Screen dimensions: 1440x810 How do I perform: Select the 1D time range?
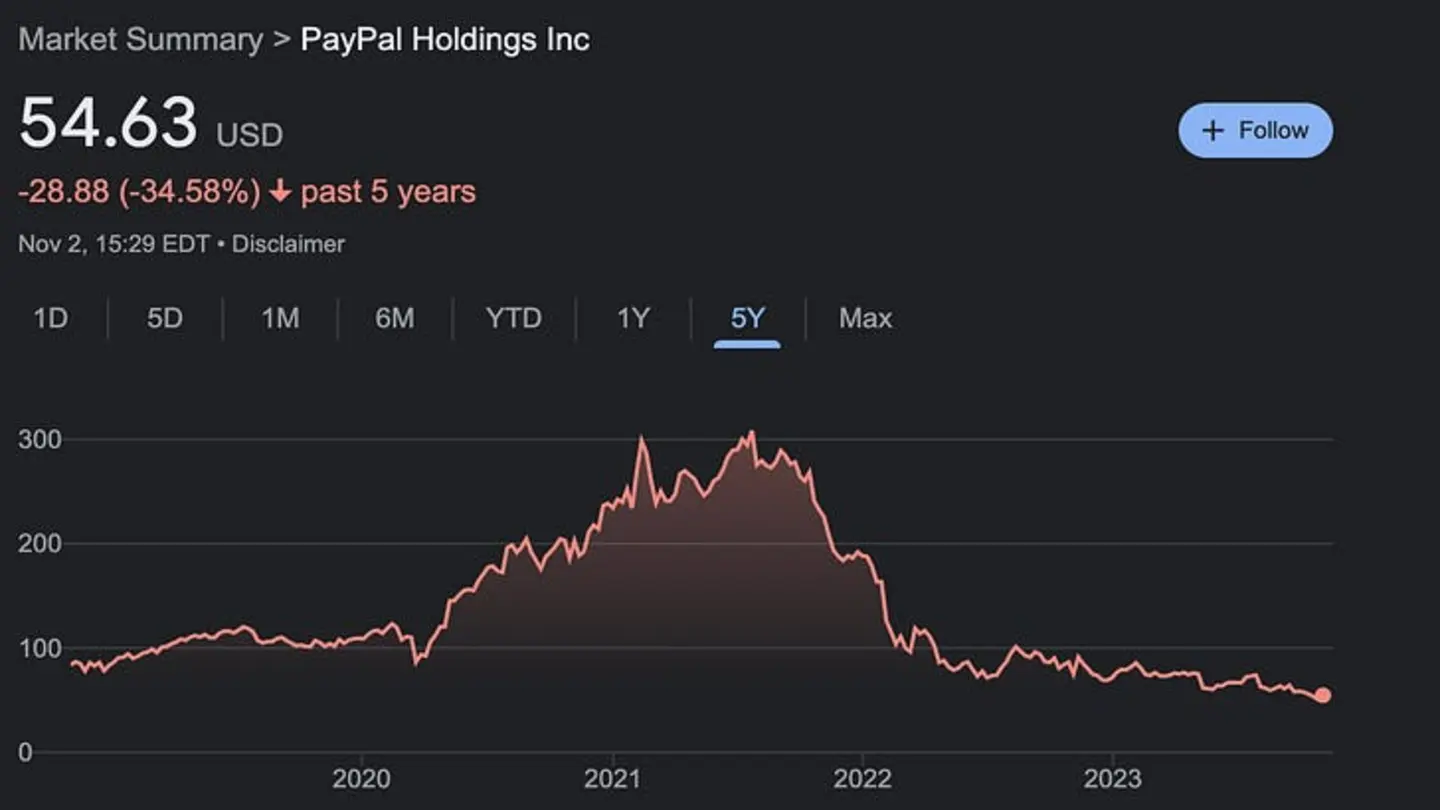click(50, 318)
